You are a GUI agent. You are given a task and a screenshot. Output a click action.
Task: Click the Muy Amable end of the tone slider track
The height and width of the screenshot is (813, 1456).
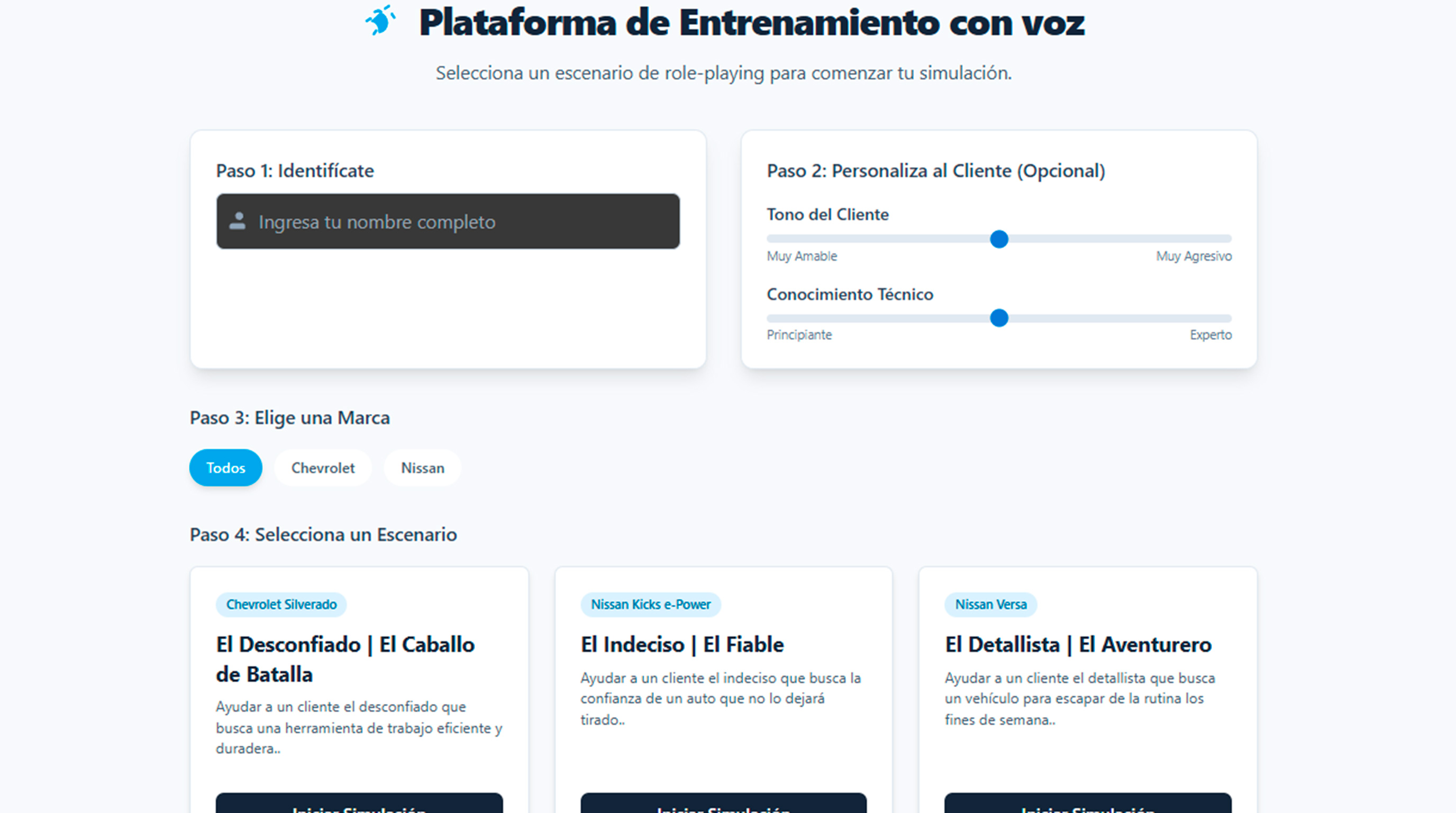tap(772, 239)
